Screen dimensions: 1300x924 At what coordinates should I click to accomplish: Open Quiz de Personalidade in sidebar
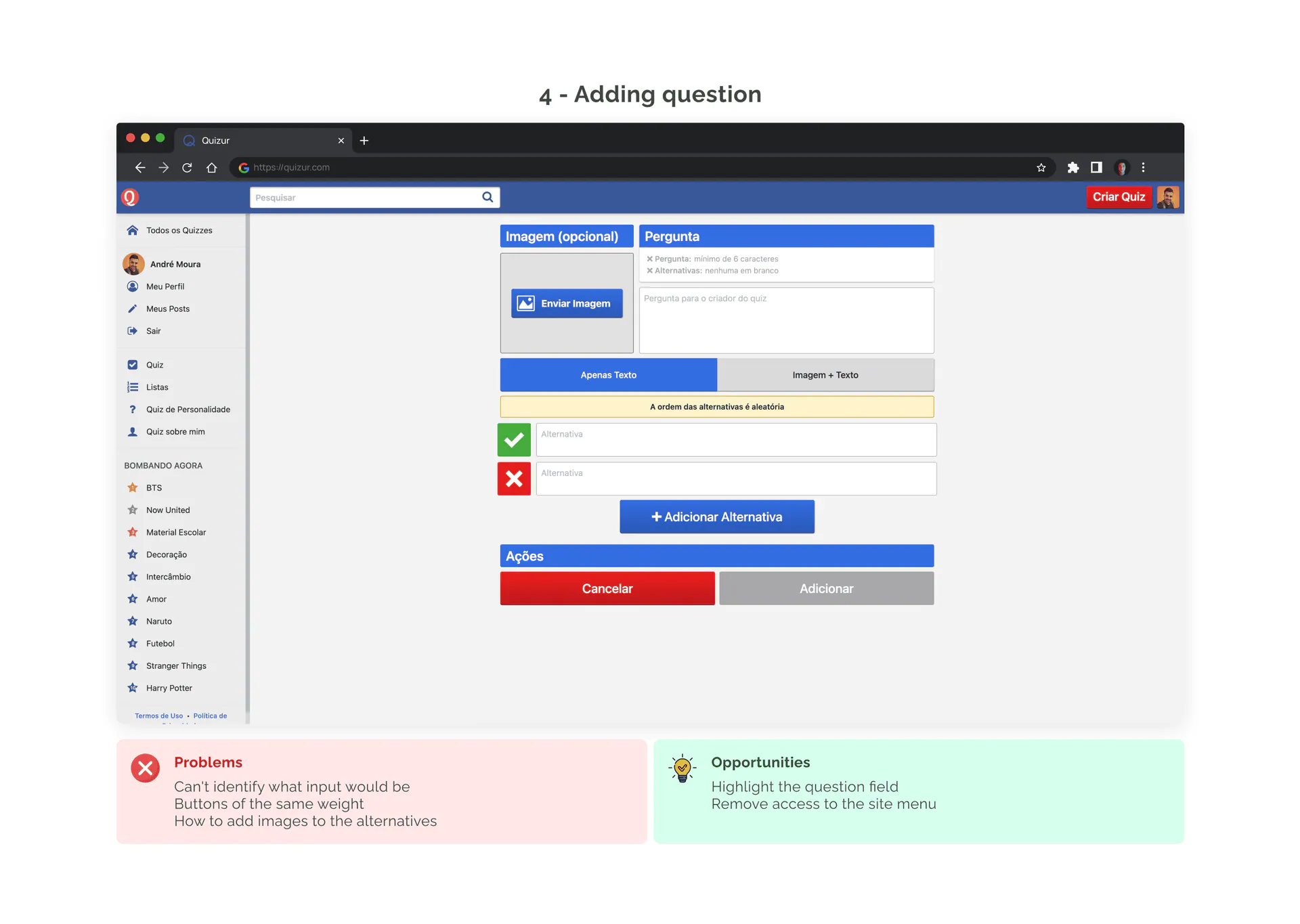(x=188, y=410)
